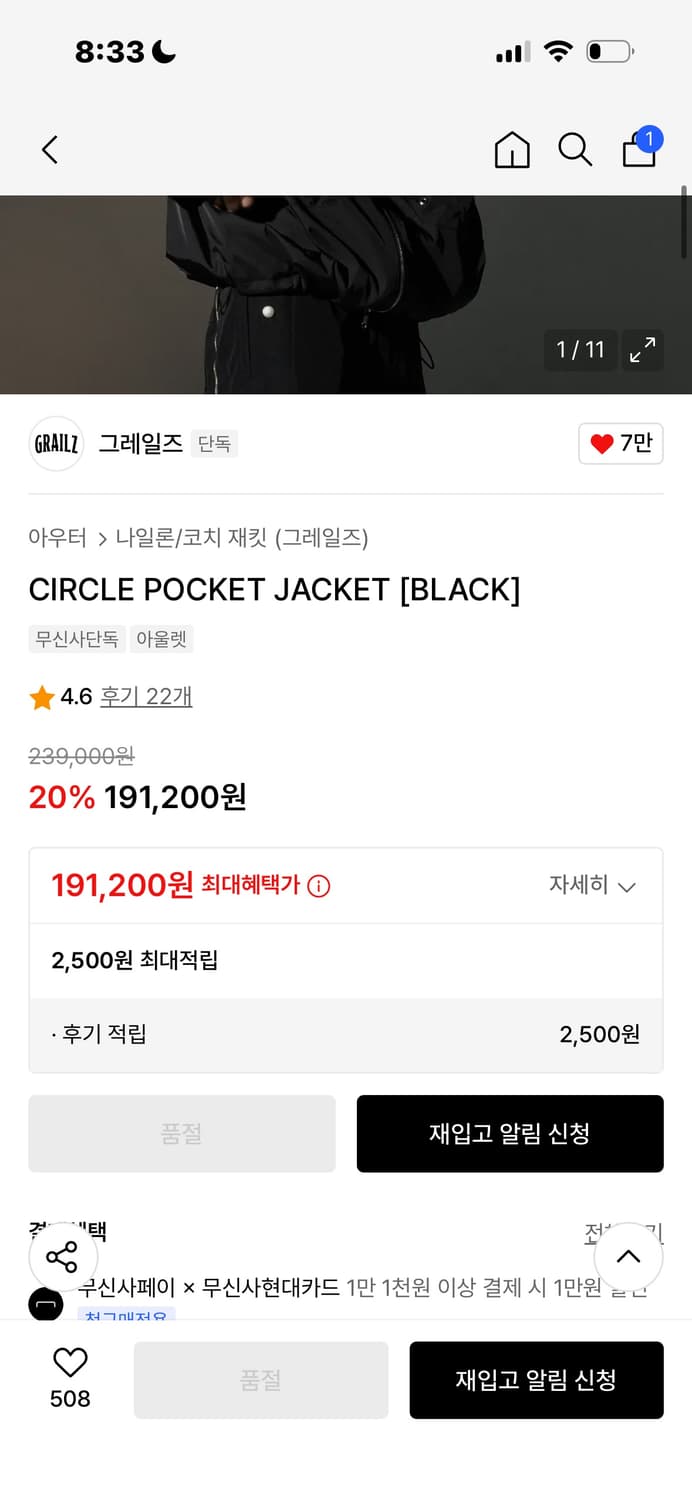The width and height of the screenshot is (692, 1500).
Task: Expand the product image to fullscreen
Action: pos(643,350)
